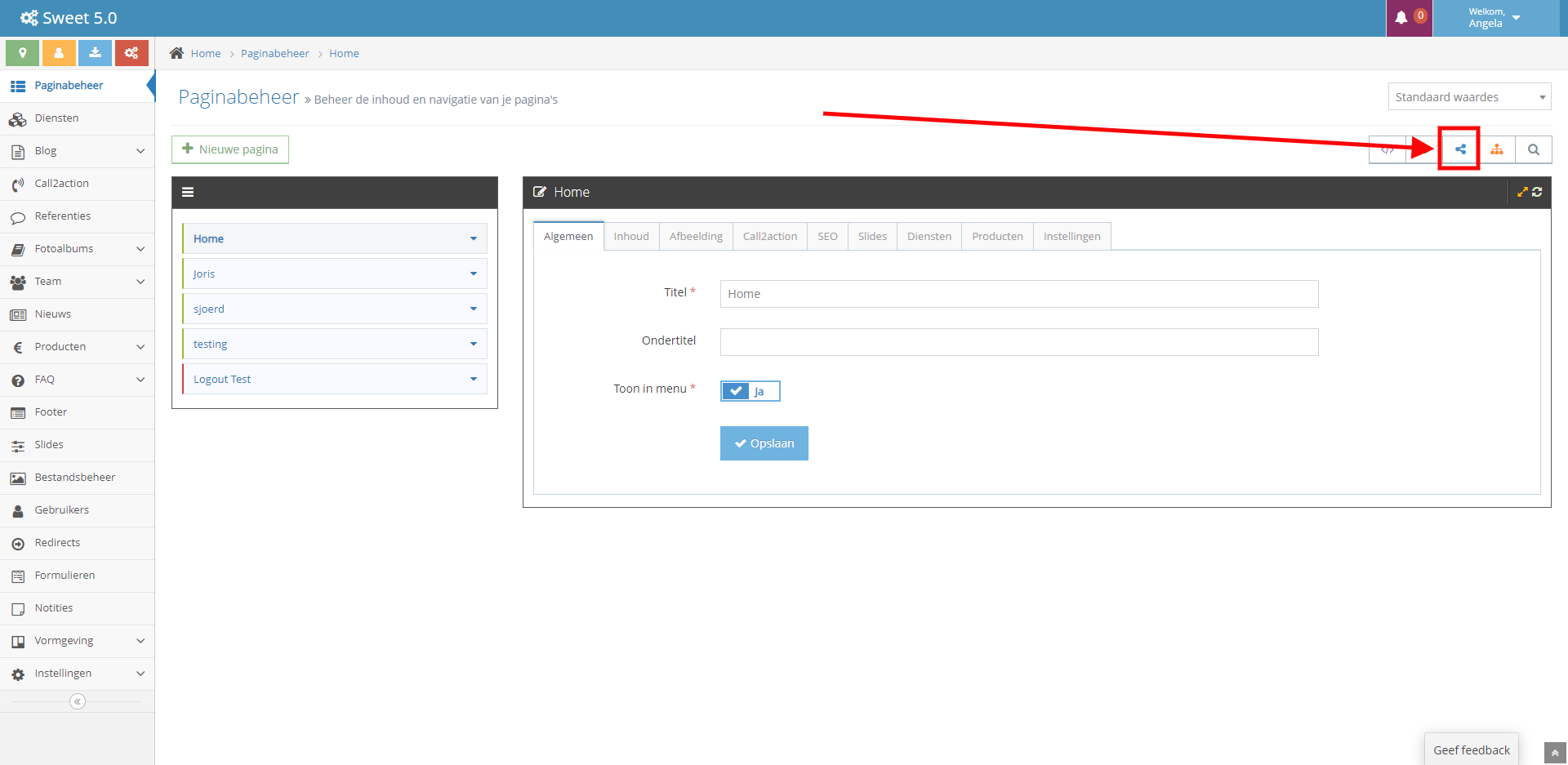Open Bestandsbeheer in the sidebar
This screenshot has height=765, width=1568.
(78, 478)
